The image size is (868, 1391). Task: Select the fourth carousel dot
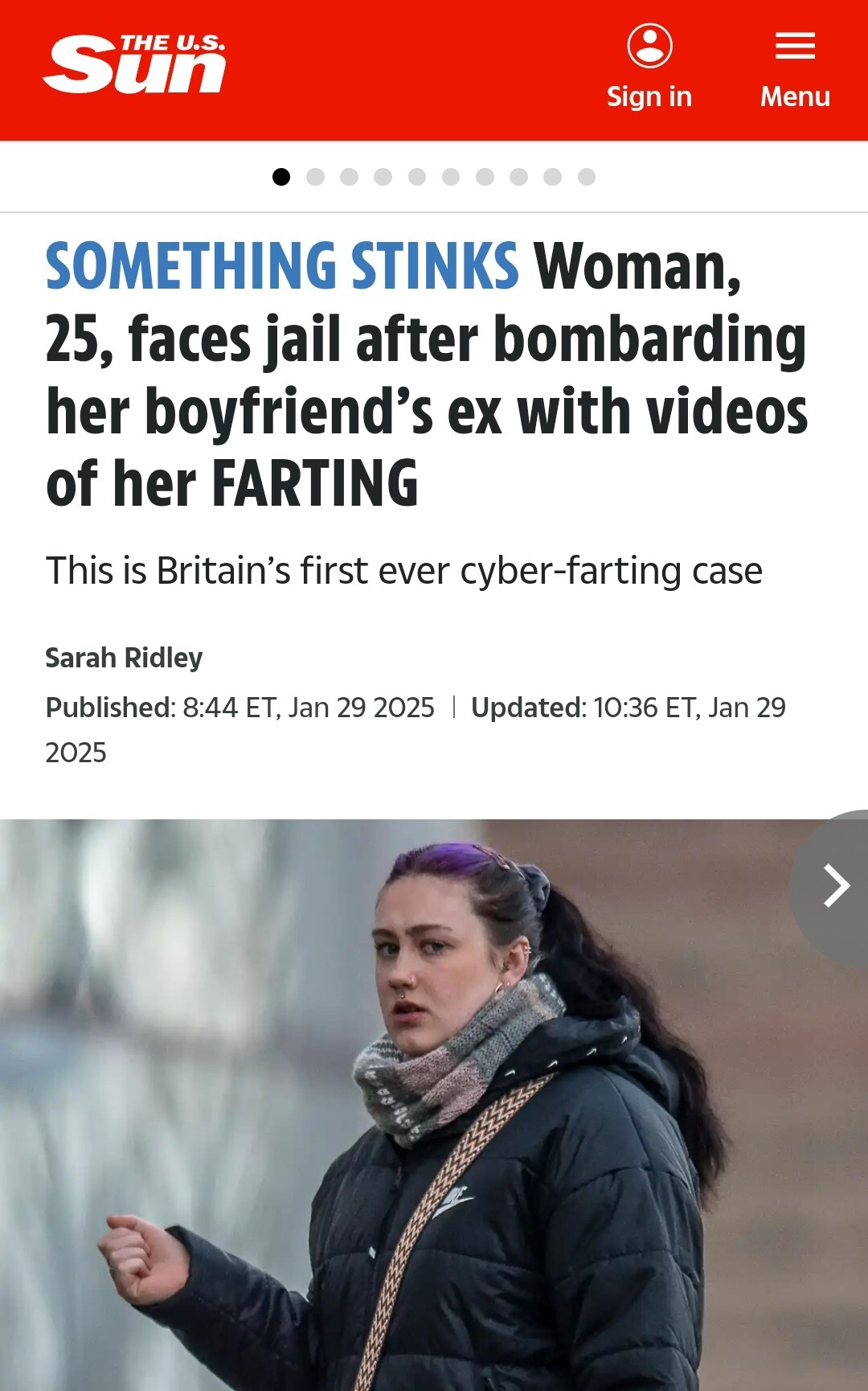pos(383,177)
